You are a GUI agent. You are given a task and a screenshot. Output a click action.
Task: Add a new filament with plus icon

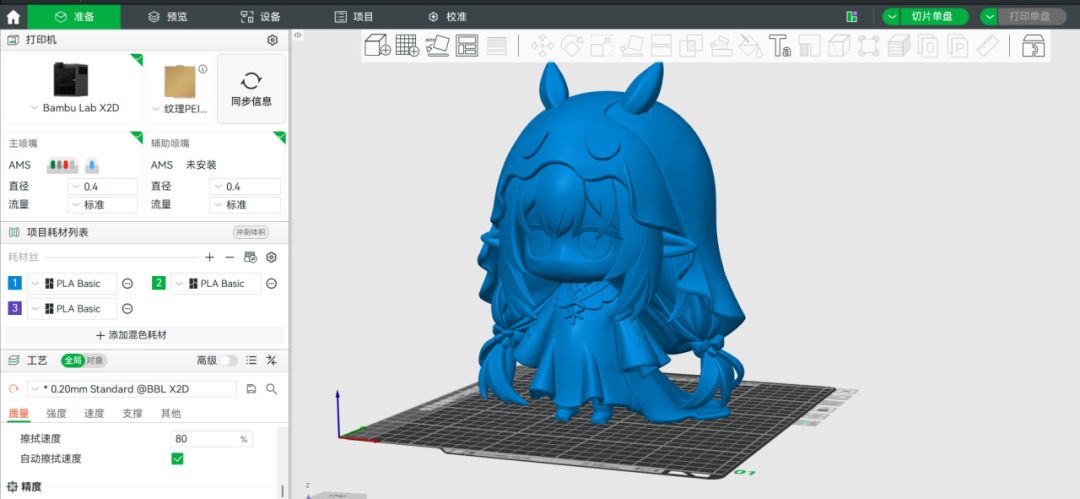coord(209,257)
